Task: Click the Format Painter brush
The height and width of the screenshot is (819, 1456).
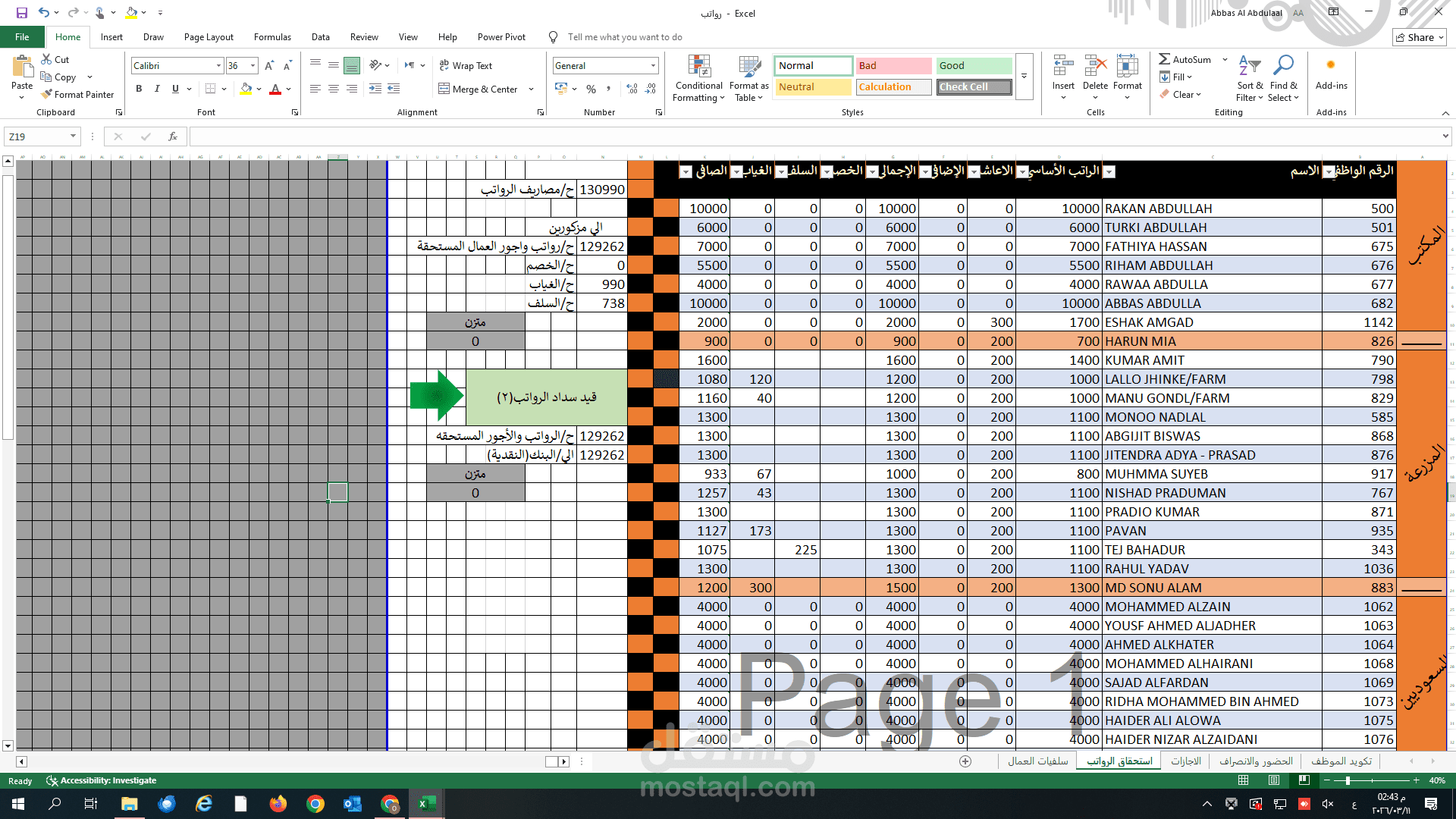Action: [x=47, y=95]
